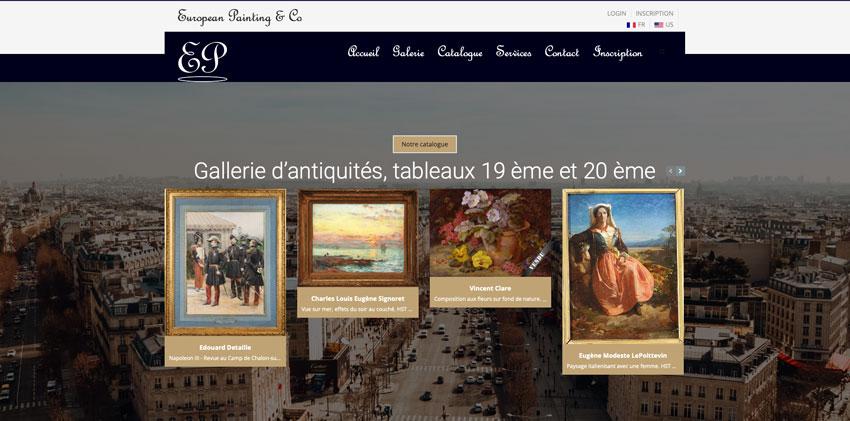Click the Notre catalogue button
Image resolution: width=850 pixels, height=421 pixels.
pos(424,144)
